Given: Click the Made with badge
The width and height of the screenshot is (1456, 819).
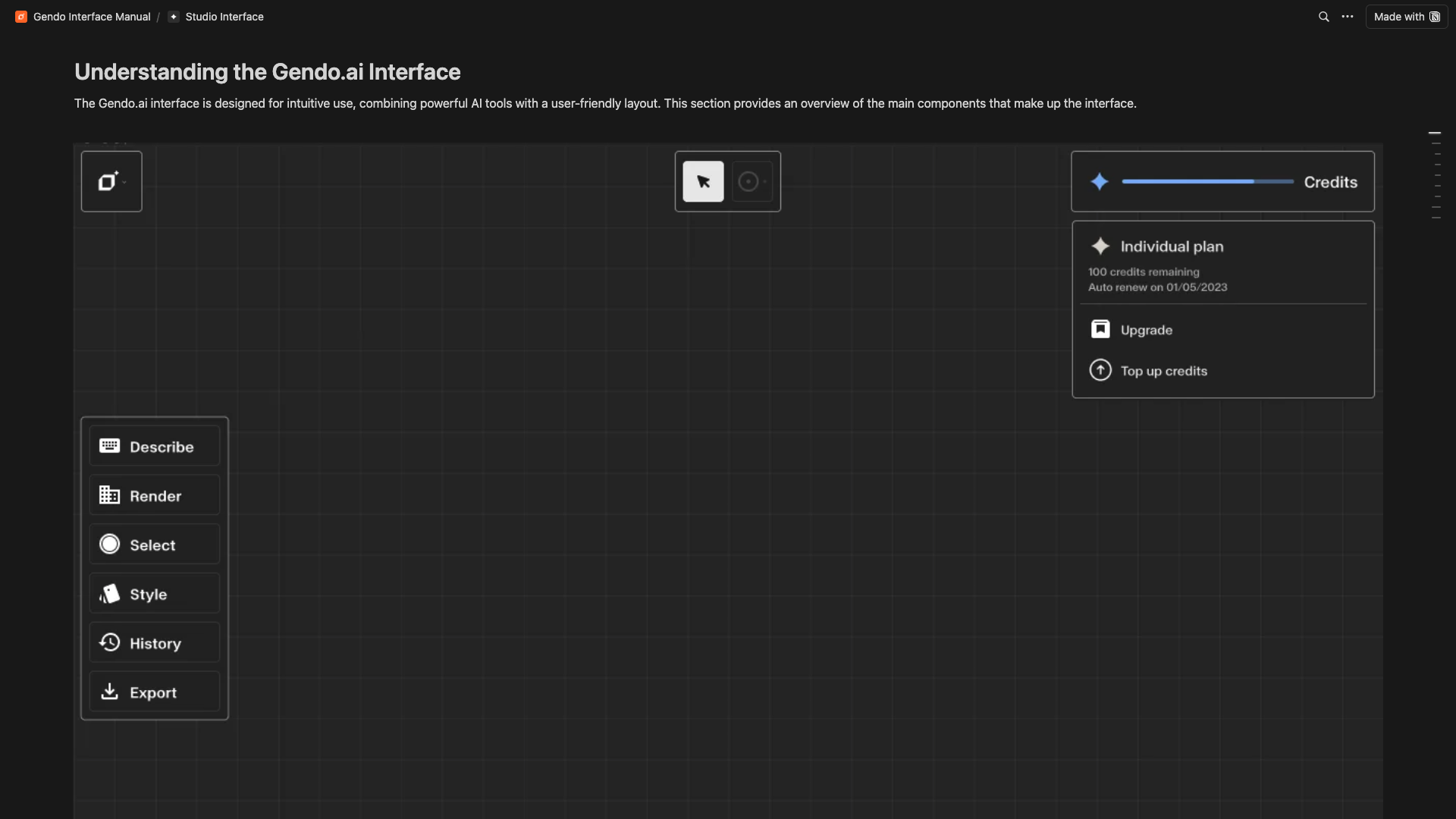Looking at the screenshot, I should coord(1406,17).
